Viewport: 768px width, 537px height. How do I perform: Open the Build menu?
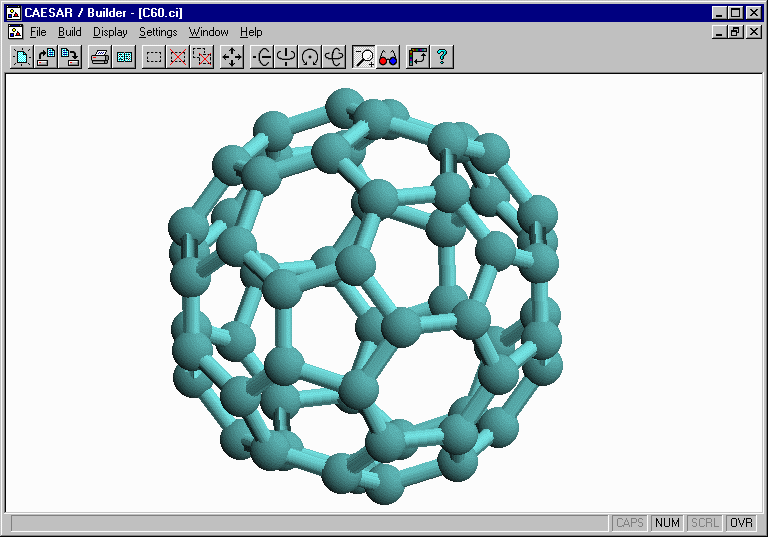(x=70, y=32)
